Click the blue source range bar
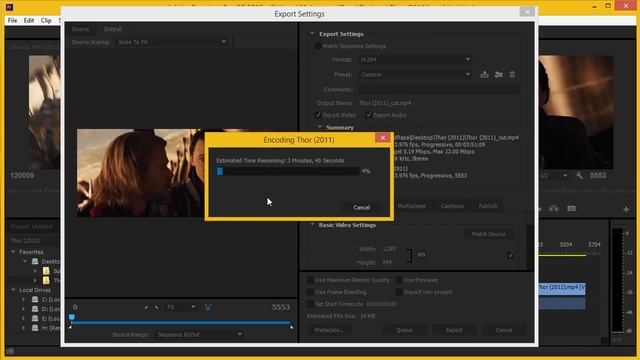This screenshot has height=360, width=640. pyautogui.click(x=180, y=323)
